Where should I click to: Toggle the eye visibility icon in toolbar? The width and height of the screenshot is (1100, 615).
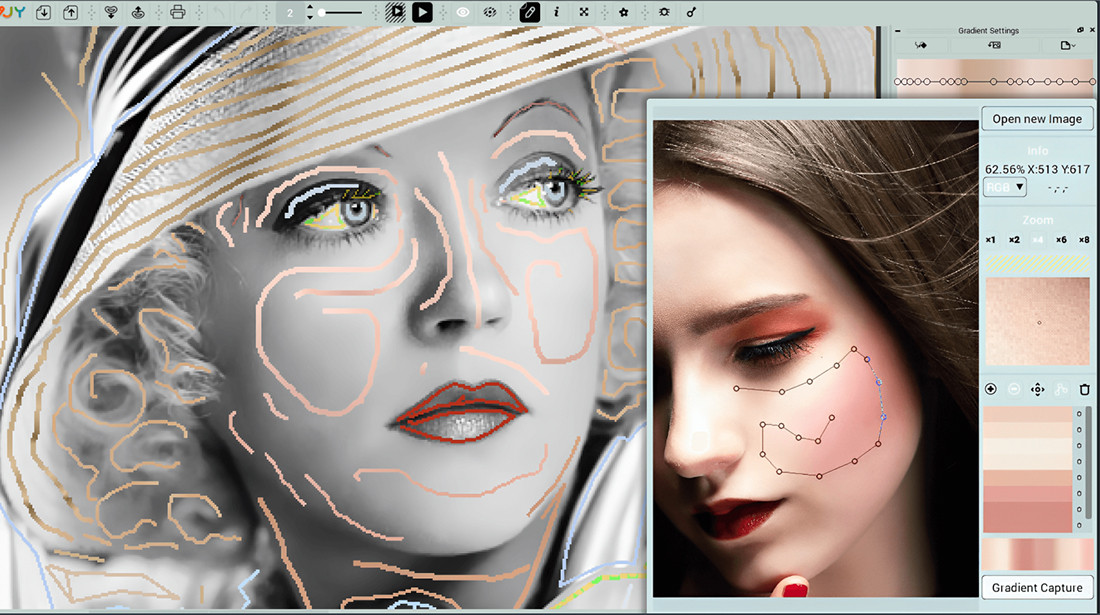(463, 12)
